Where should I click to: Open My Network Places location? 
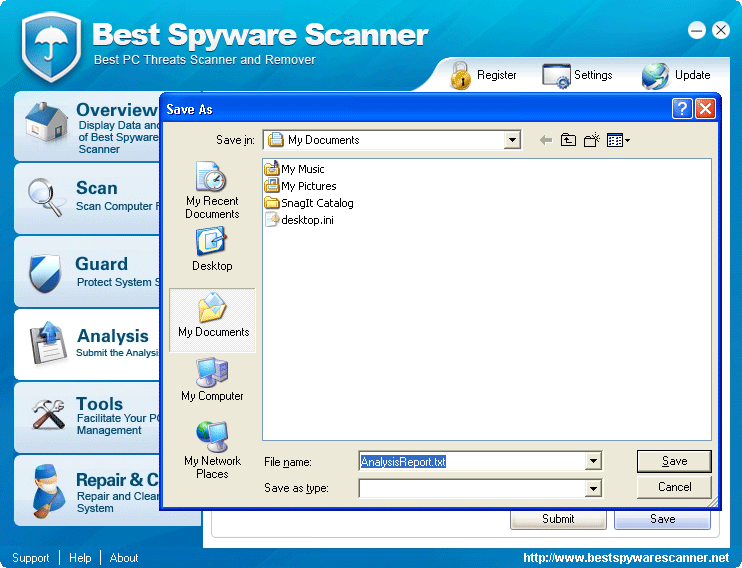pyautogui.click(x=212, y=450)
